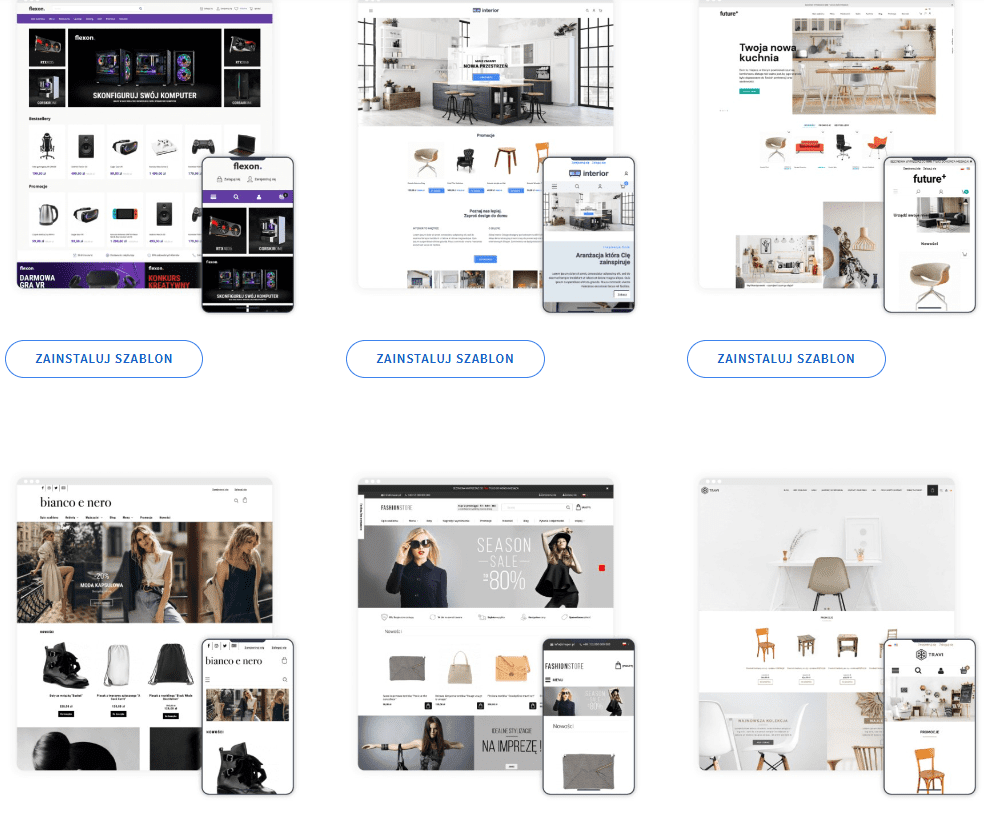The height and width of the screenshot is (816, 984).
Task: Click the interior template mobile preview
Action: coord(588,235)
